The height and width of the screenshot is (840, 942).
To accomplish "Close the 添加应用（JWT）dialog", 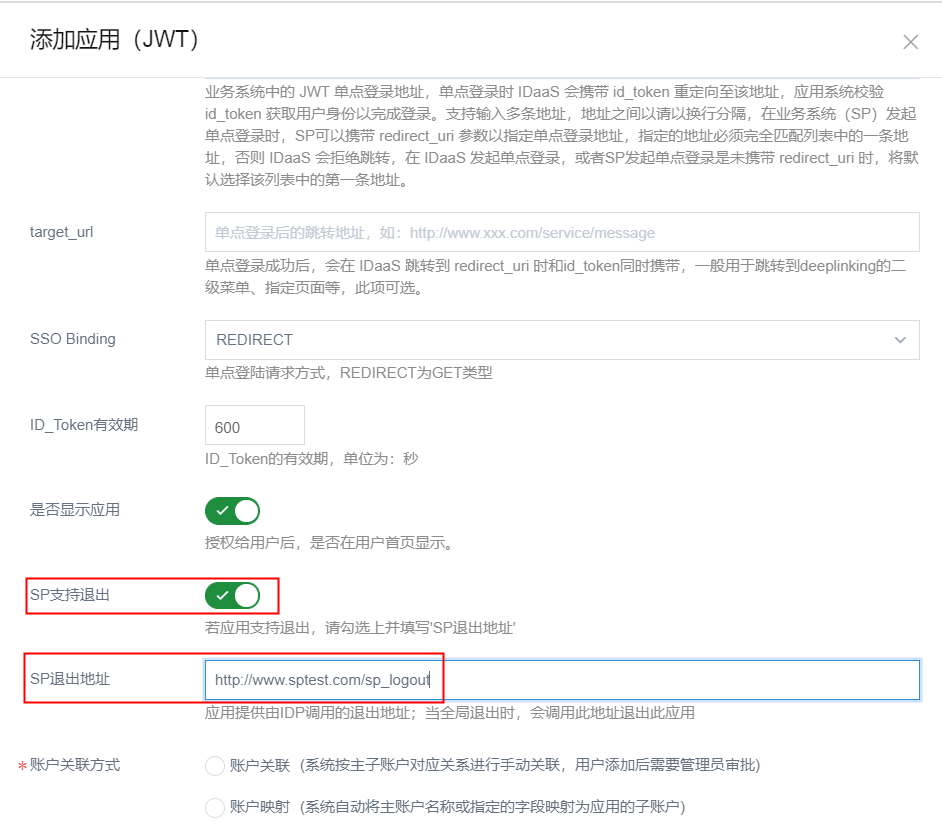I will (910, 42).
